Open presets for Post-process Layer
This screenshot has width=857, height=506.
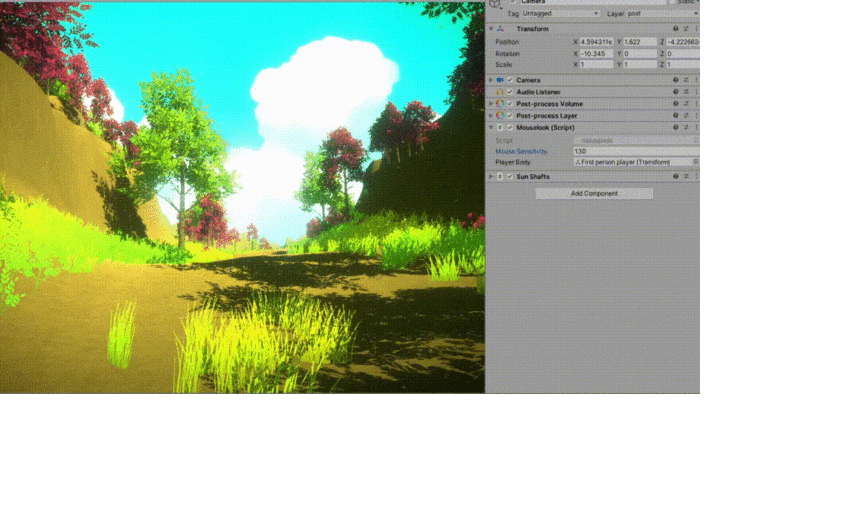[686, 116]
